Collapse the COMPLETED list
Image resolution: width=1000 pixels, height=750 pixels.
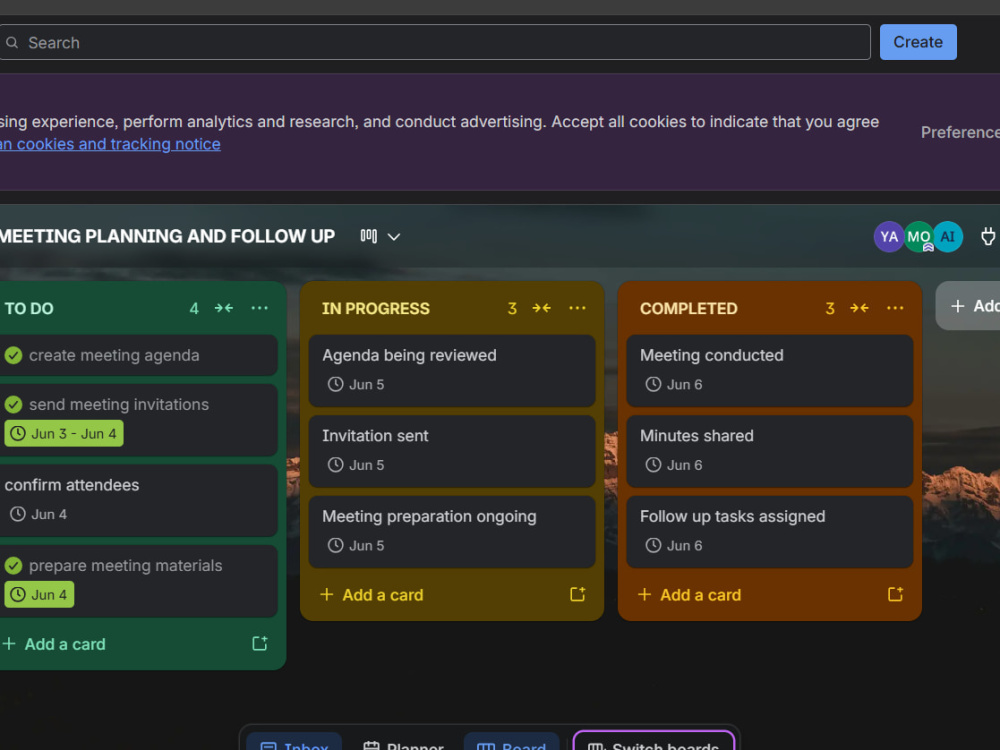859,308
